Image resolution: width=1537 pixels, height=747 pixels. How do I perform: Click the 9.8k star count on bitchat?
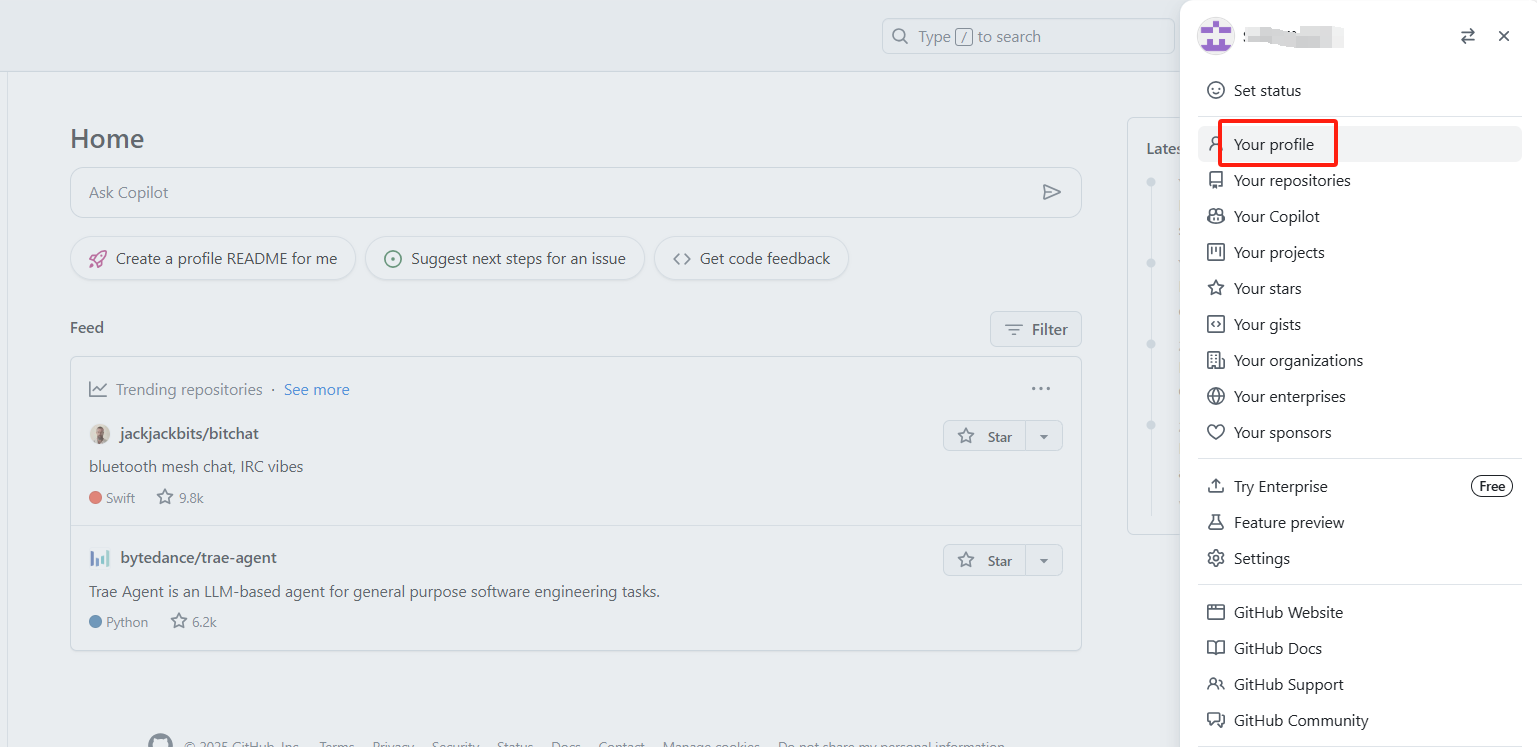[180, 497]
